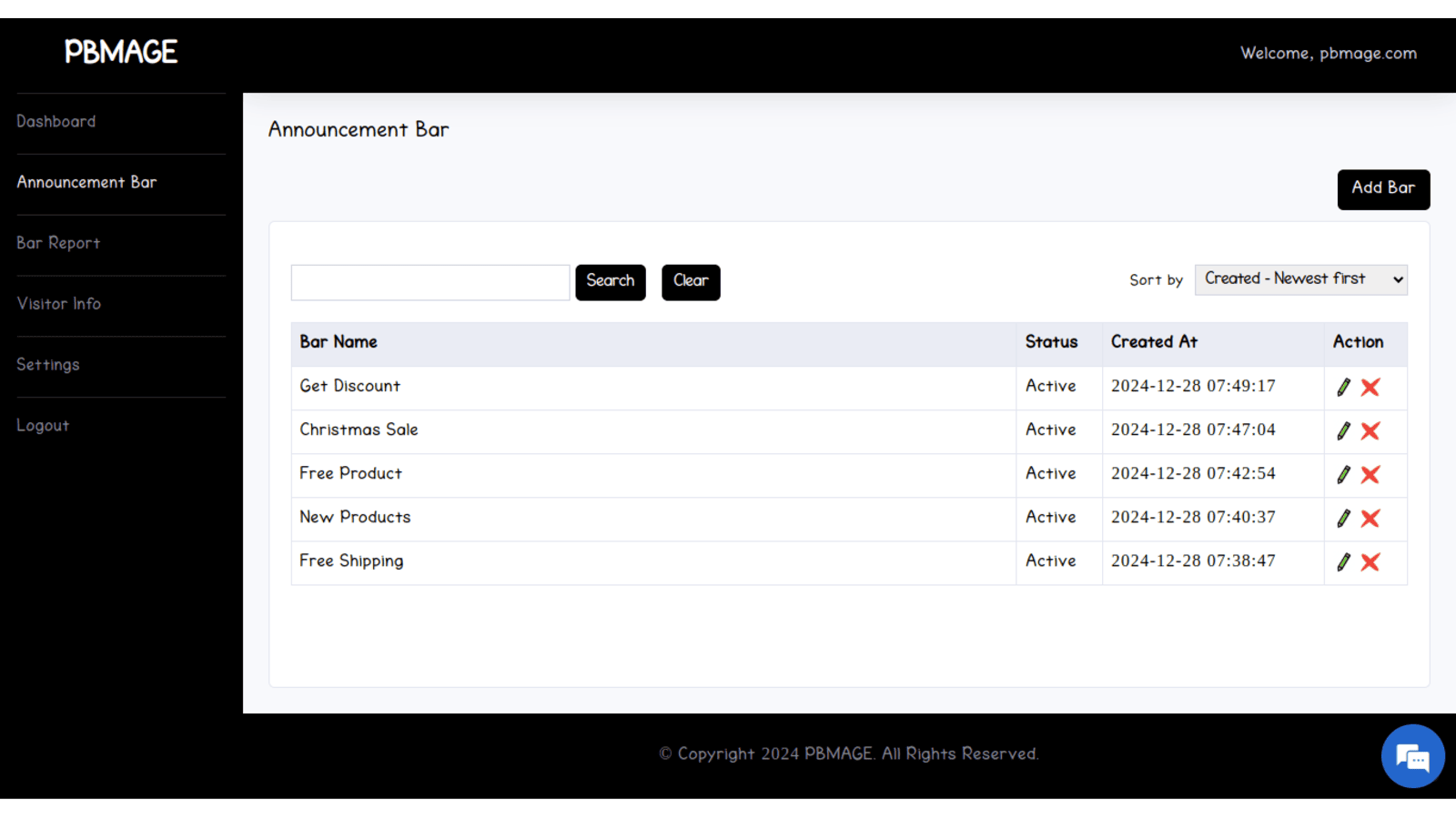Edit the Christmas Sale bar
The image size is (1456, 819).
(1343, 430)
